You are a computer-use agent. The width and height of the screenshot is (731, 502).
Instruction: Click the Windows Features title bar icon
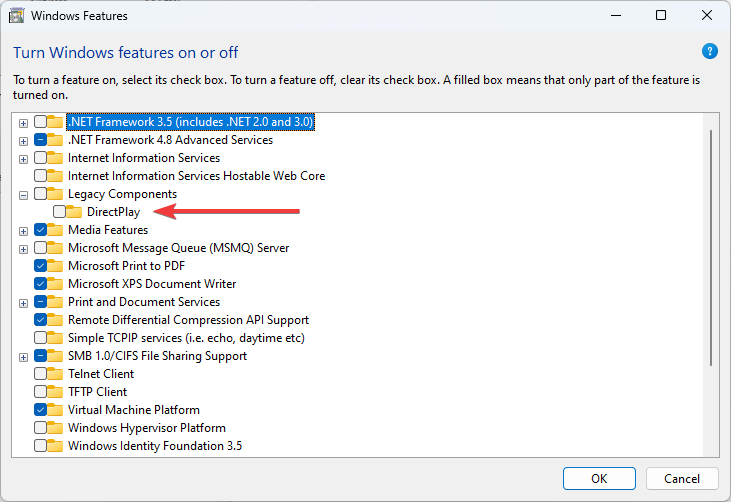click(x=16, y=15)
